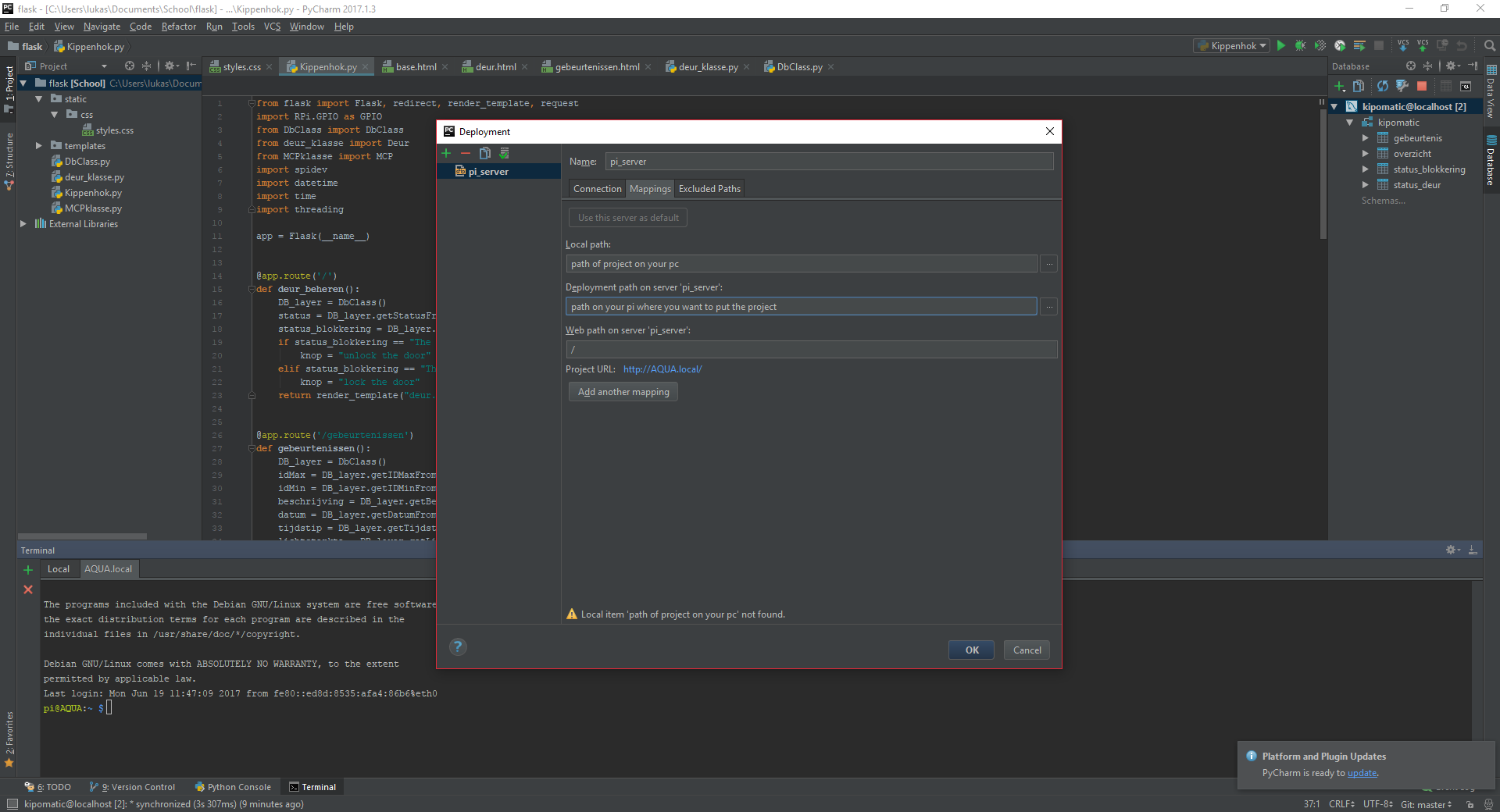This screenshot has height=812, width=1500.
Task: Switch to the Connection tab
Action: pos(597,189)
